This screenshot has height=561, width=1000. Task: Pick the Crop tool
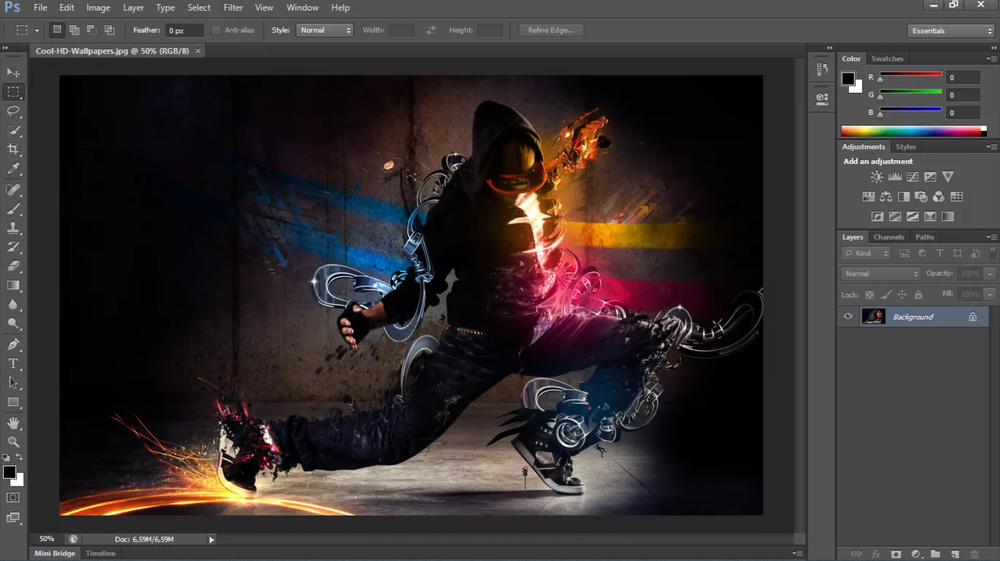tap(13, 150)
